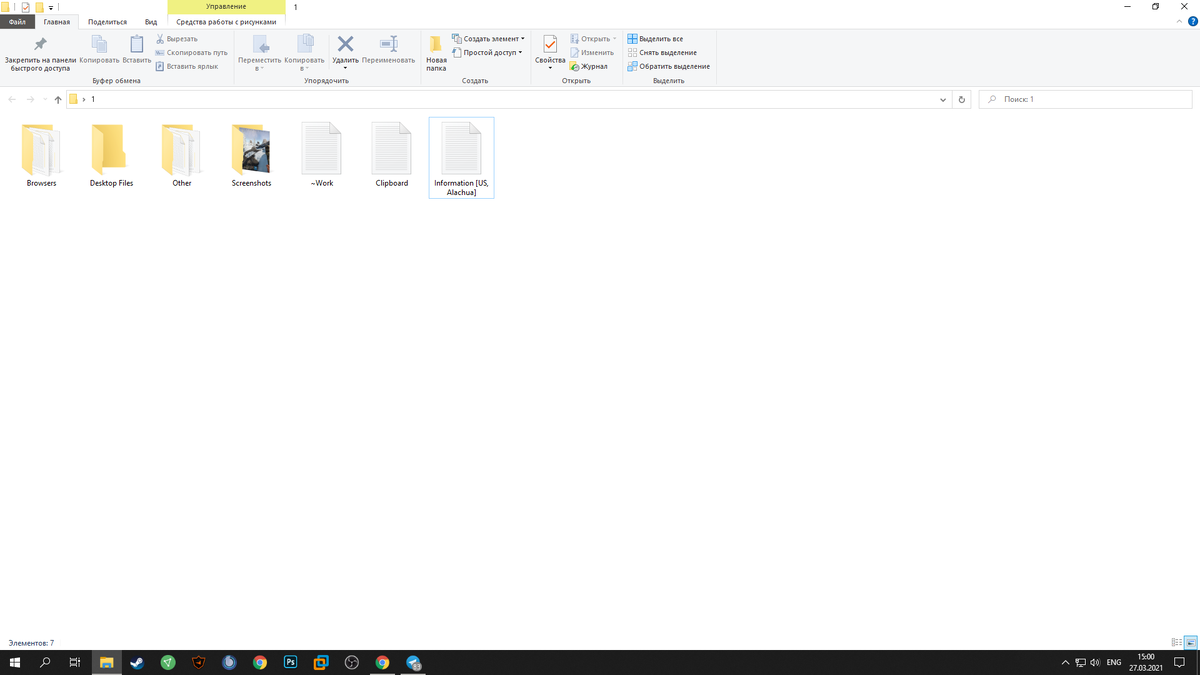Click the Управление contextual tab header
This screenshot has height=675, width=1200.
[226, 7]
